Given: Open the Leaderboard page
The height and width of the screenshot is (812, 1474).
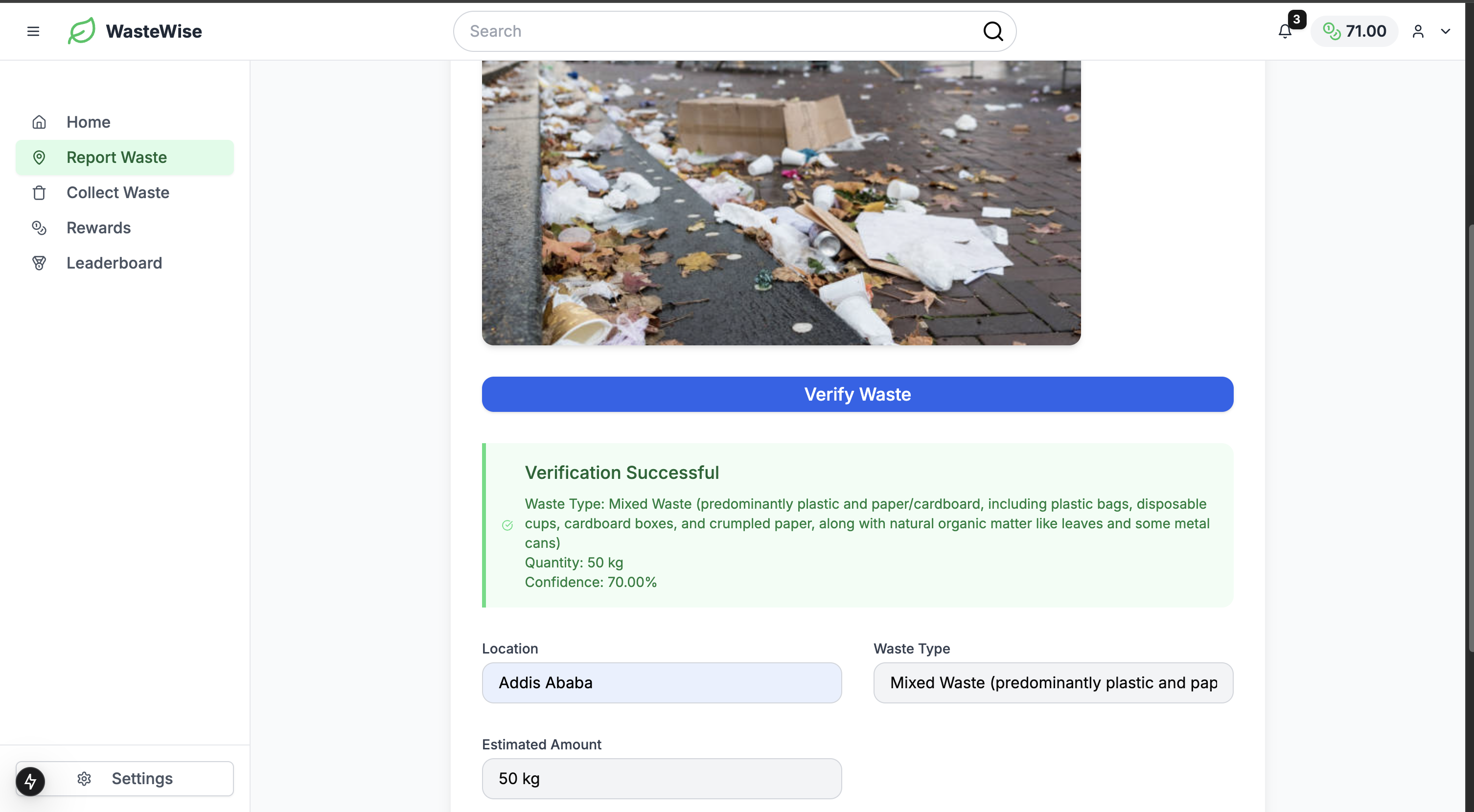Looking at the screenshot, I should 115,263.
